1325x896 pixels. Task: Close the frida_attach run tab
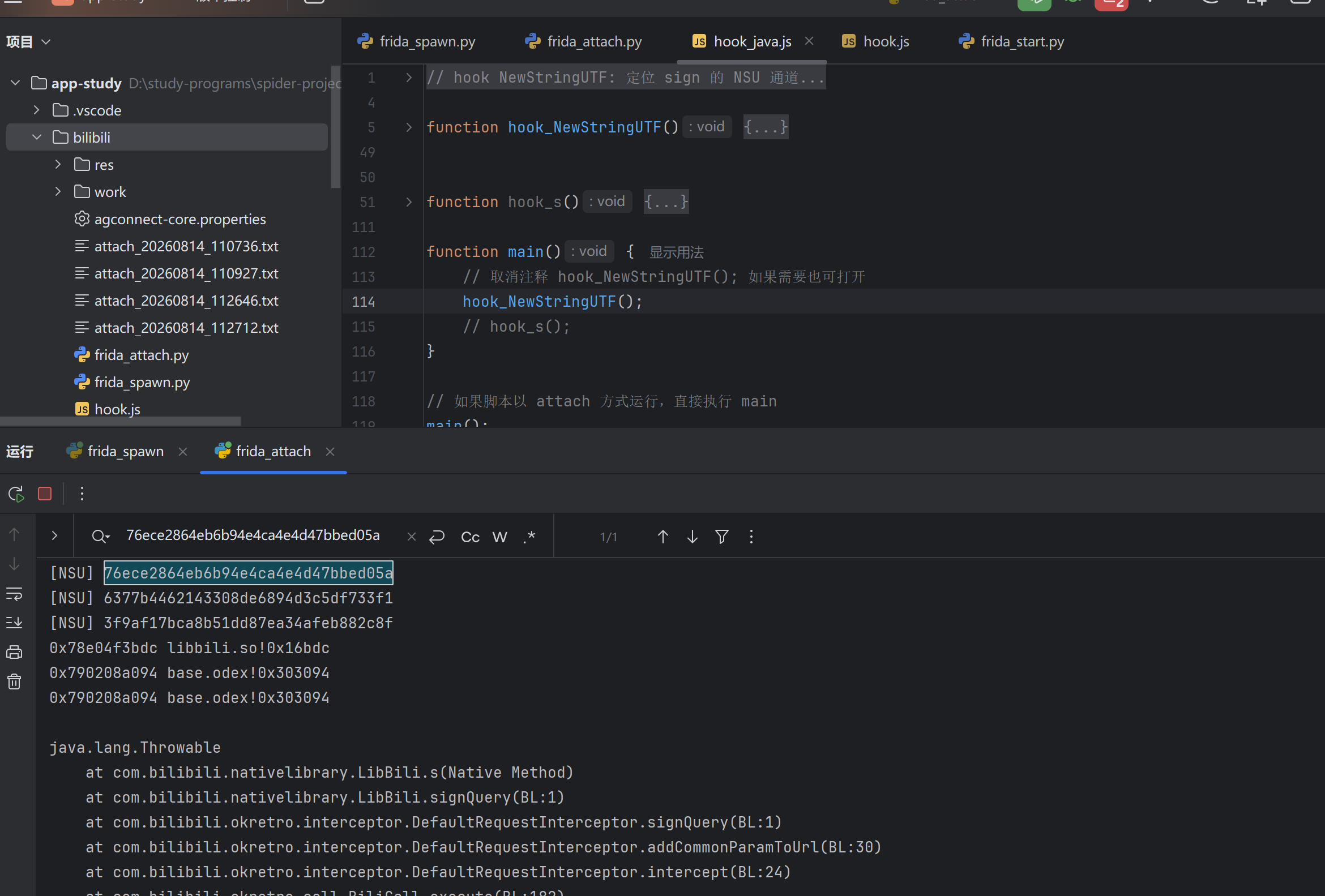pyautogui.click(x=330, y=452)
